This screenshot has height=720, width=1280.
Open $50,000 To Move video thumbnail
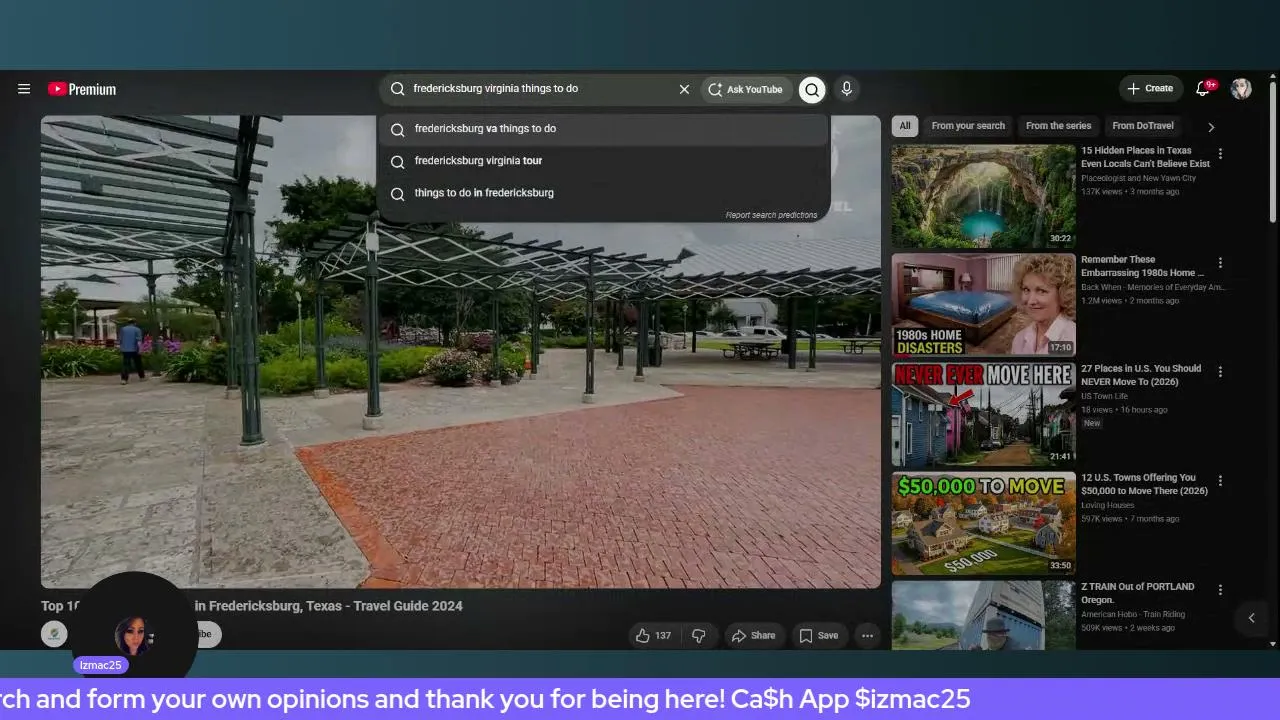[984, 523]
